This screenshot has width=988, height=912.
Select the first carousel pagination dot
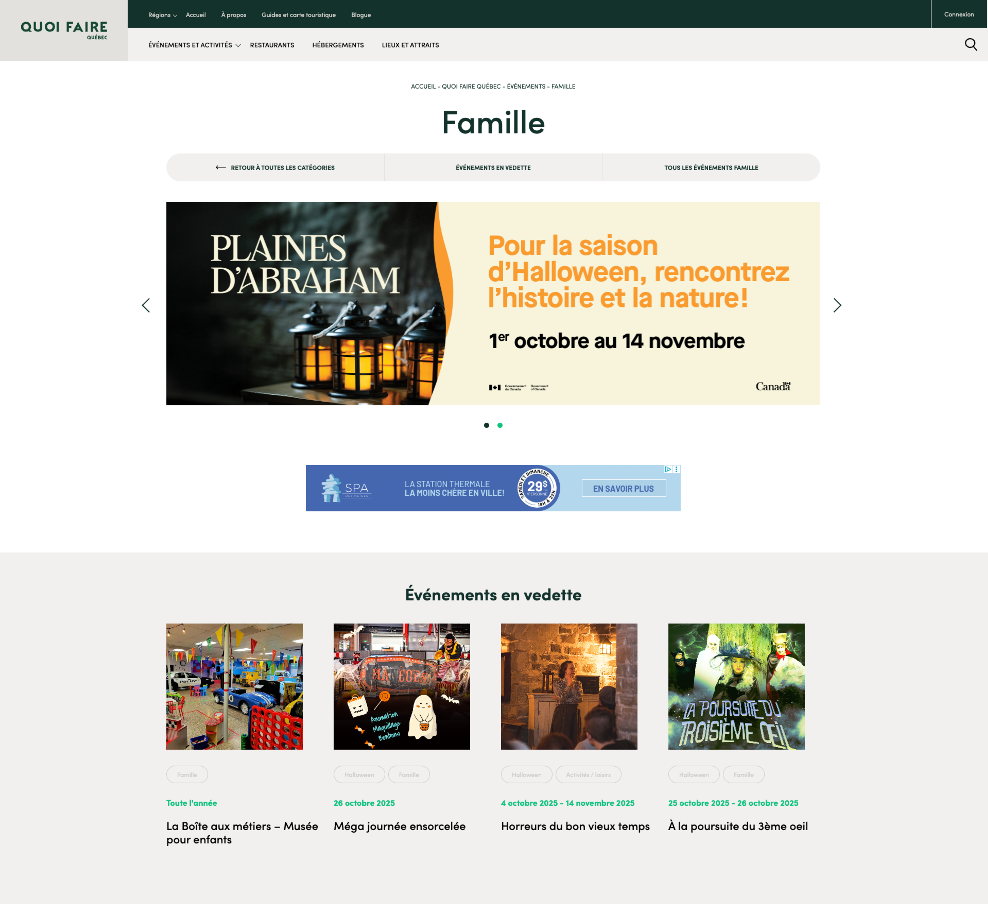[x=486, y=425]
